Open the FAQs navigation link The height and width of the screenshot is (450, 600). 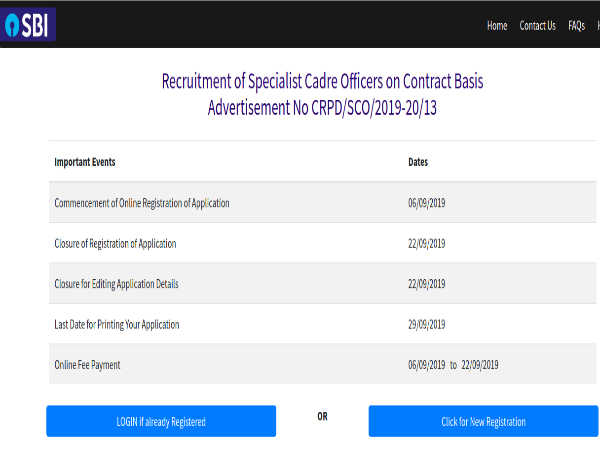[x=576, y=26]
